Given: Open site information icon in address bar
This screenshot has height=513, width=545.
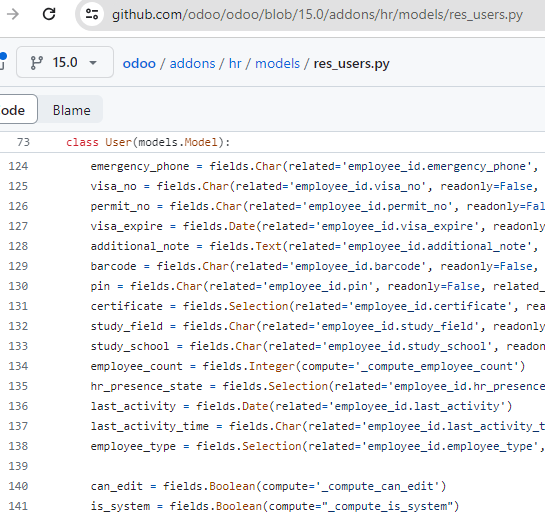Looking at the screenshot, I should 92,14.
